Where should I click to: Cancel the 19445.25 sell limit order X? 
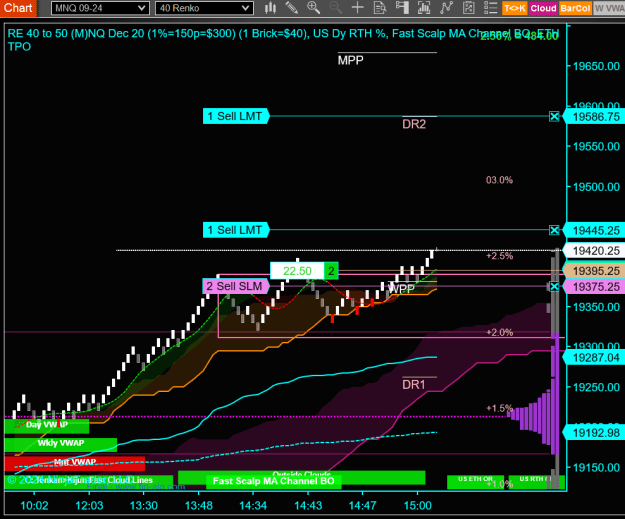[554, 230]
